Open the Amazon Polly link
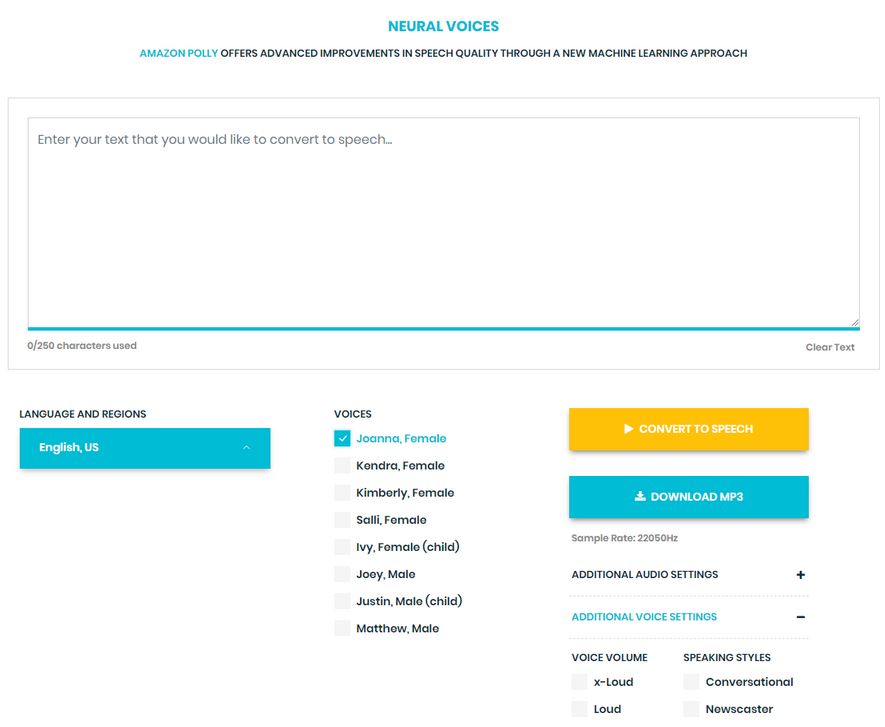The height and width of the screenshot is (727, 885). 178,53
